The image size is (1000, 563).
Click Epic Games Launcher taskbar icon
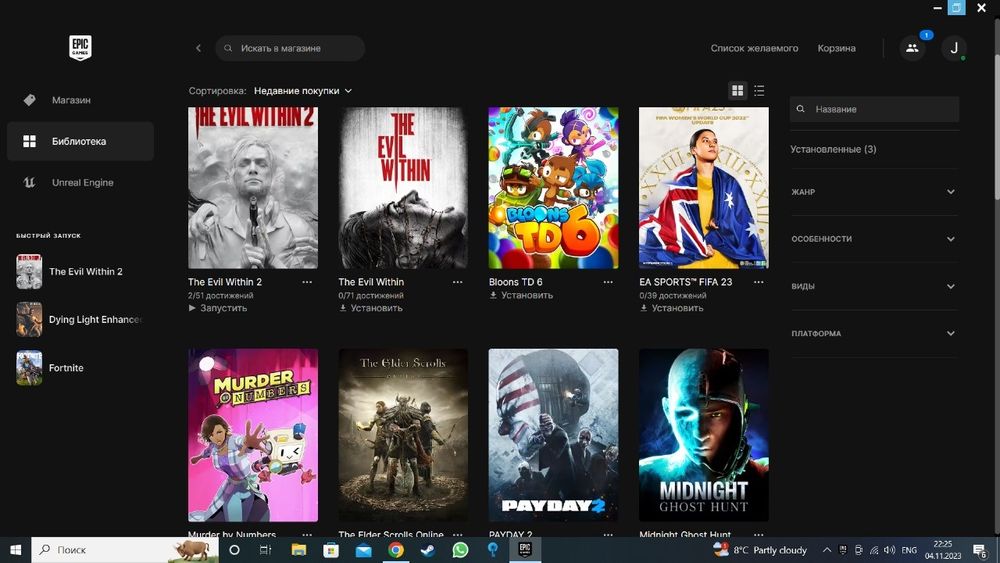525,550
